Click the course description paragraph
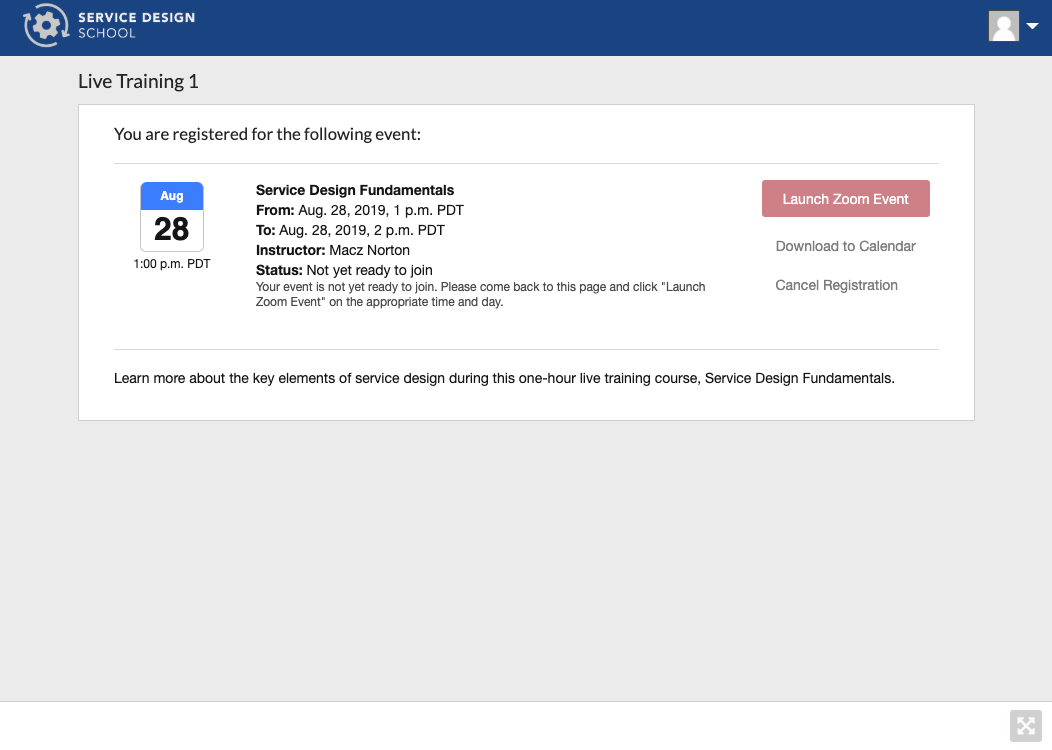This screenshot has height=750, width=1052. [504, 379]
